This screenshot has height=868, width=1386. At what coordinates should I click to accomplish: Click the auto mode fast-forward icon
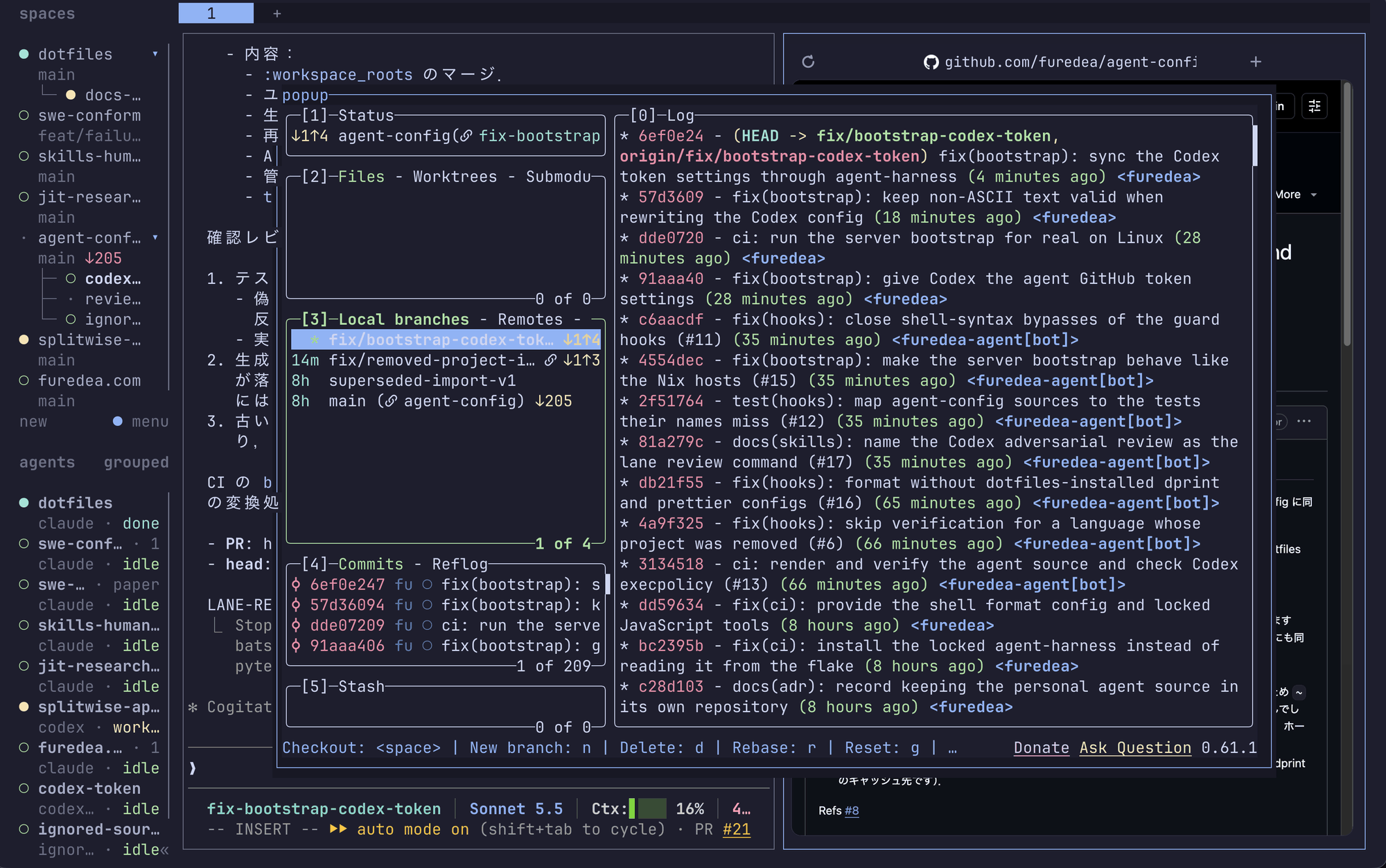(338, 829)
